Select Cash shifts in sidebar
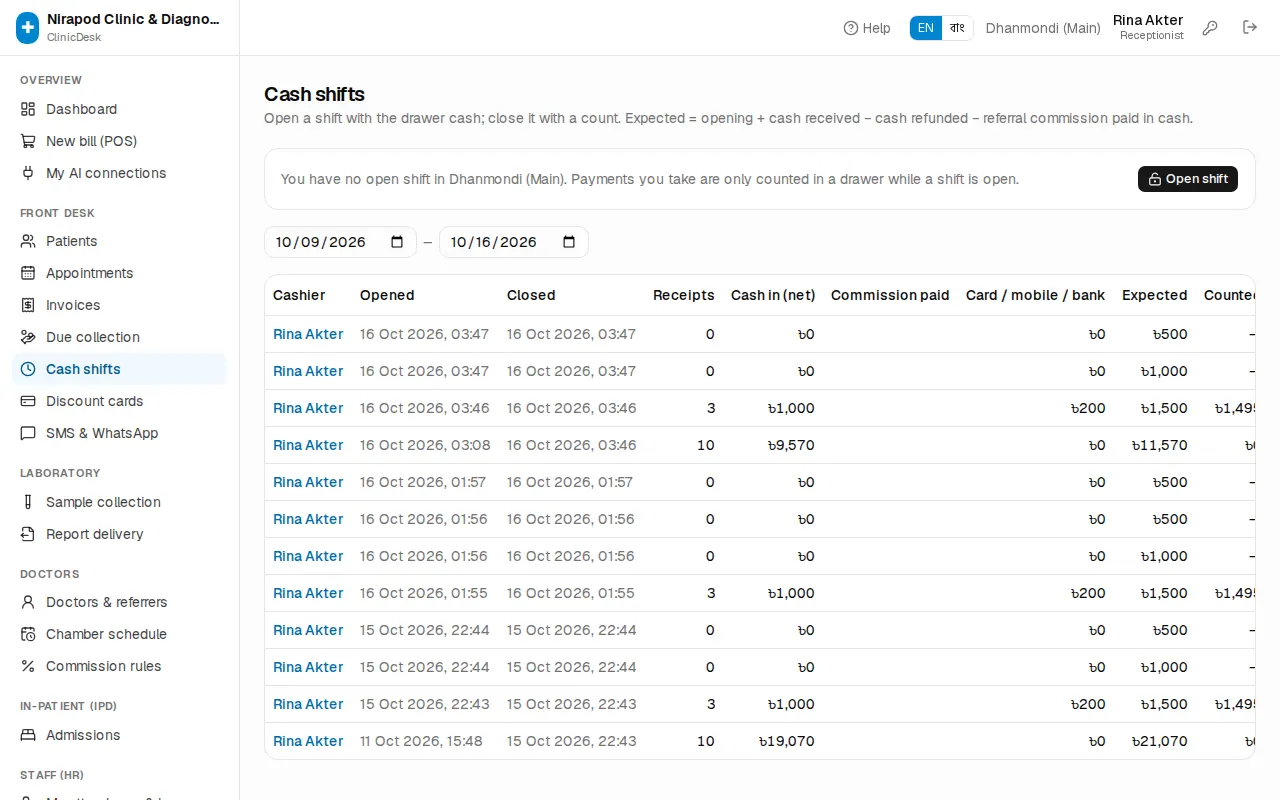 (x=120, y=369)
